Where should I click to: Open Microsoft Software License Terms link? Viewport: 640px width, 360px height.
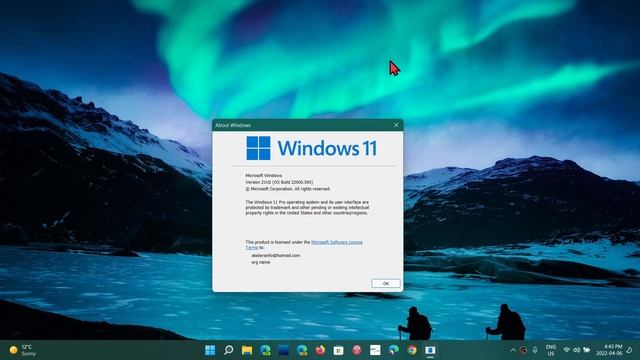(x=304, y=245)
